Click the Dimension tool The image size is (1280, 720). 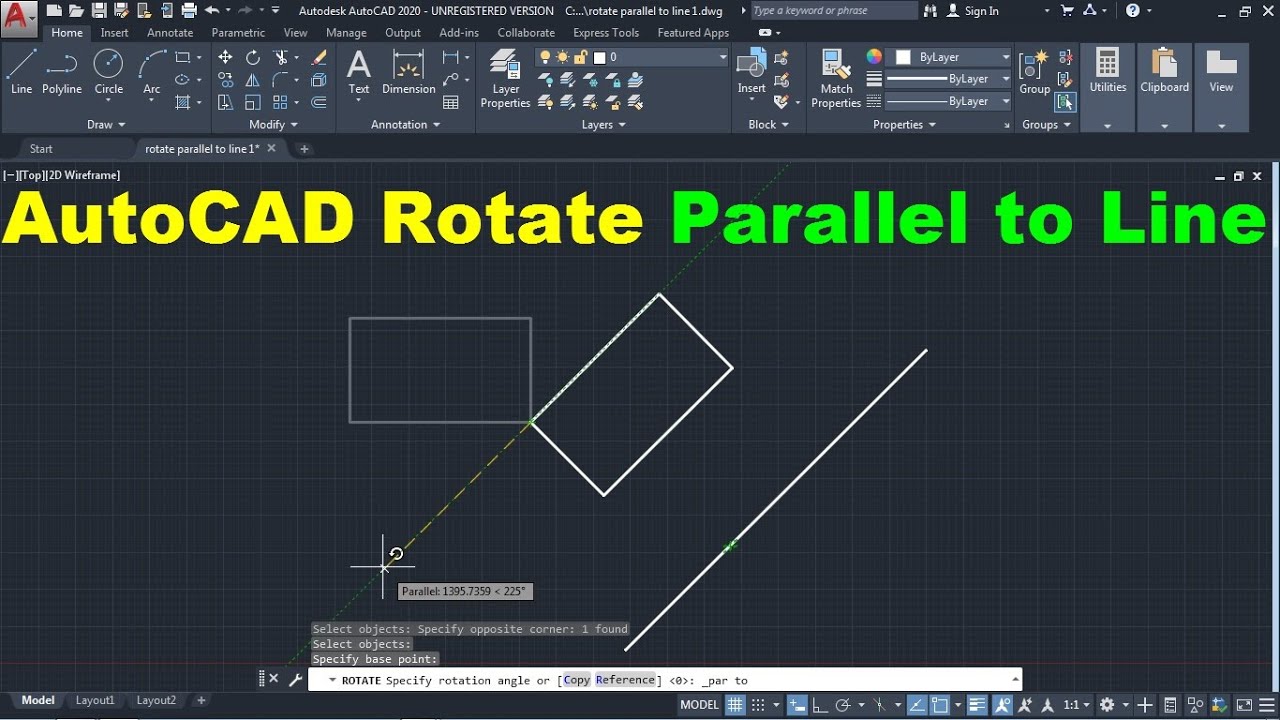(408, 72)
